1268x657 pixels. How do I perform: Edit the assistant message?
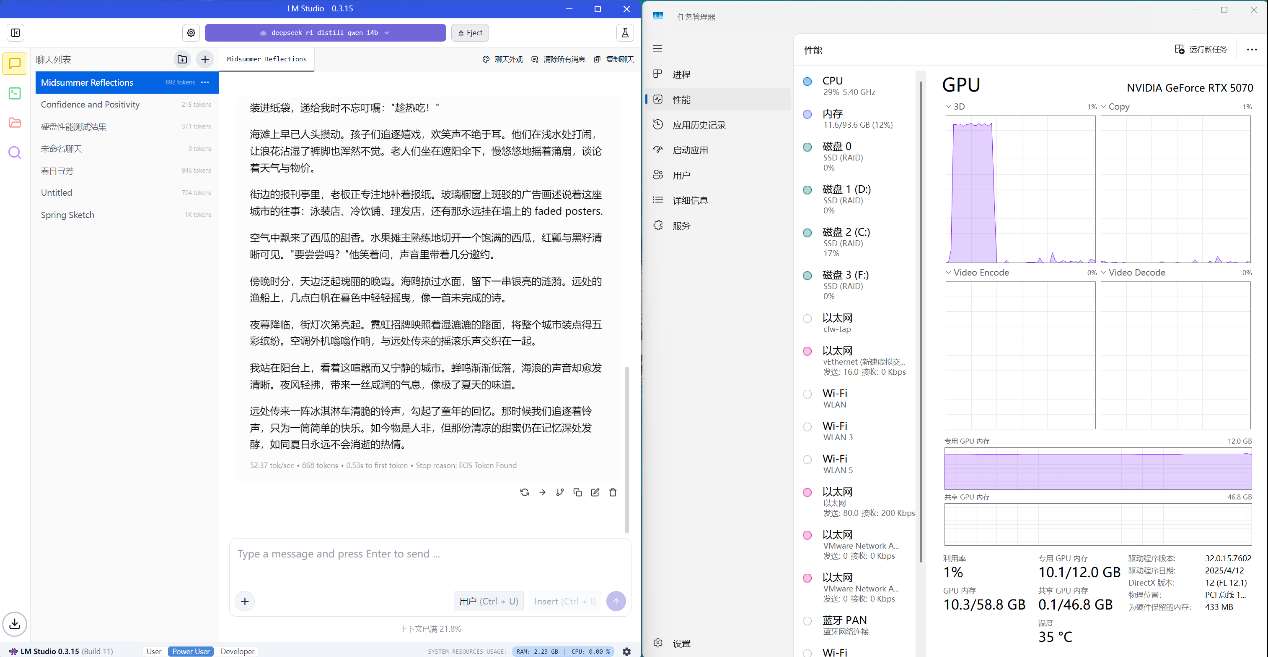click(x=595, y=492)
